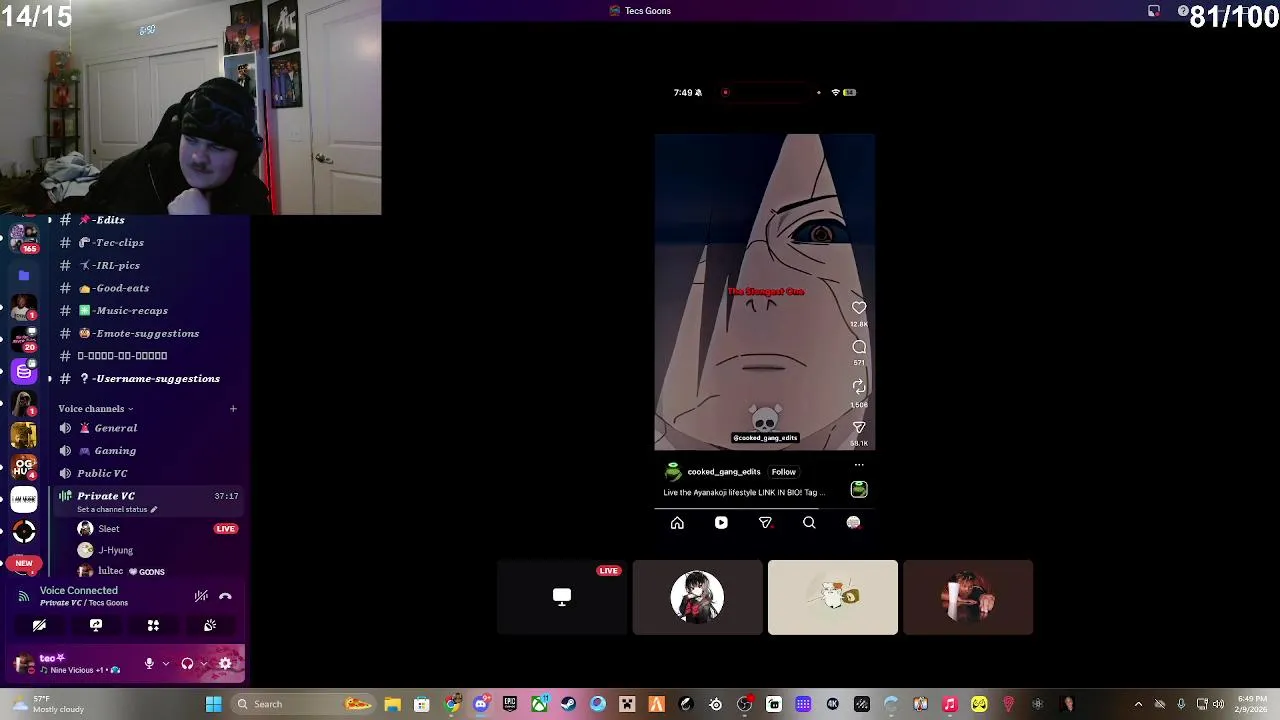Open comments on the Instagram reel

tap(859, 347)
